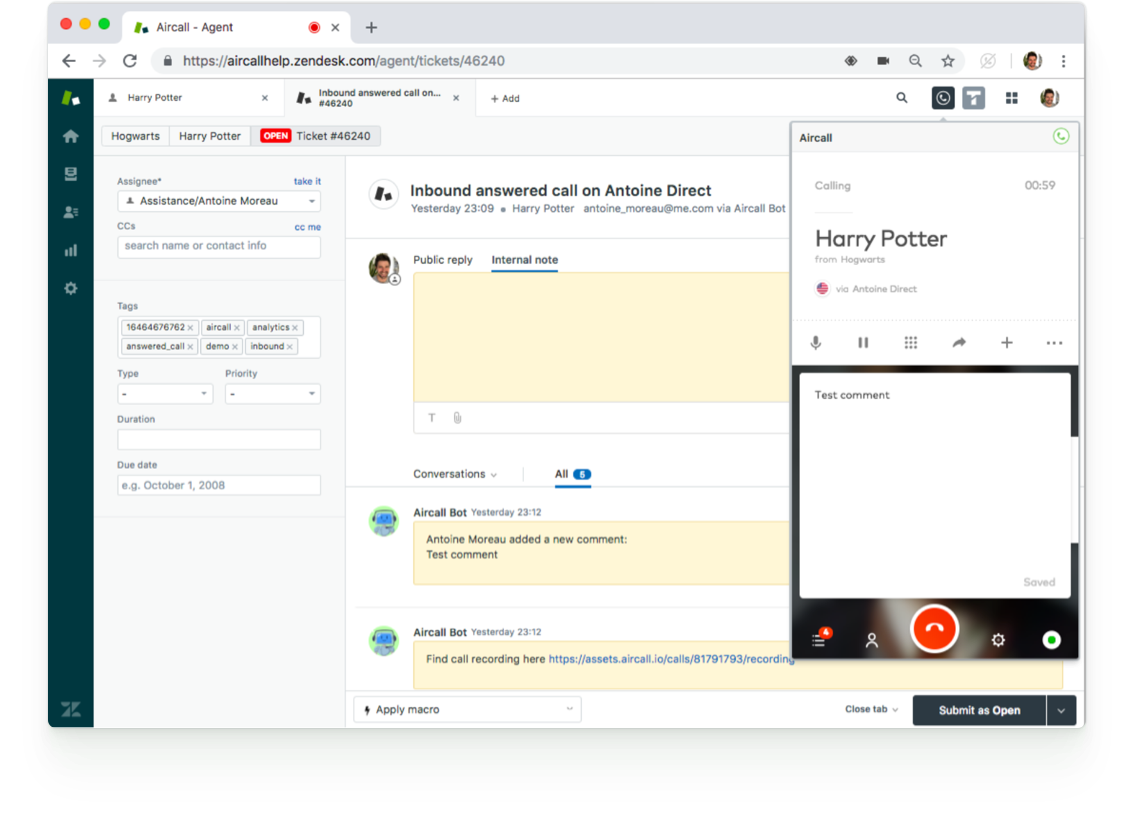Toggle Aircall availability status green dot
Image resolution: width=1134 pixels, height=824 pixels.
tap(1051, 640)
